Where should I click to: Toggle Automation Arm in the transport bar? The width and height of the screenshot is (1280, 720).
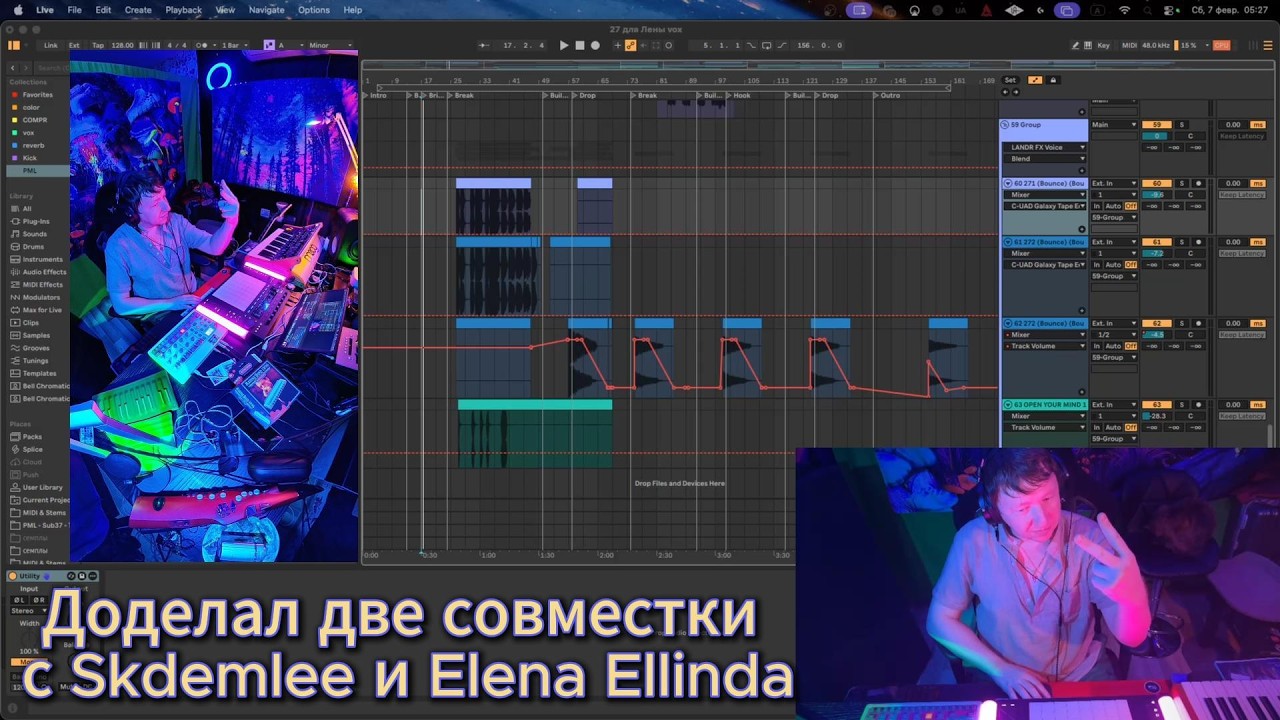630,45
